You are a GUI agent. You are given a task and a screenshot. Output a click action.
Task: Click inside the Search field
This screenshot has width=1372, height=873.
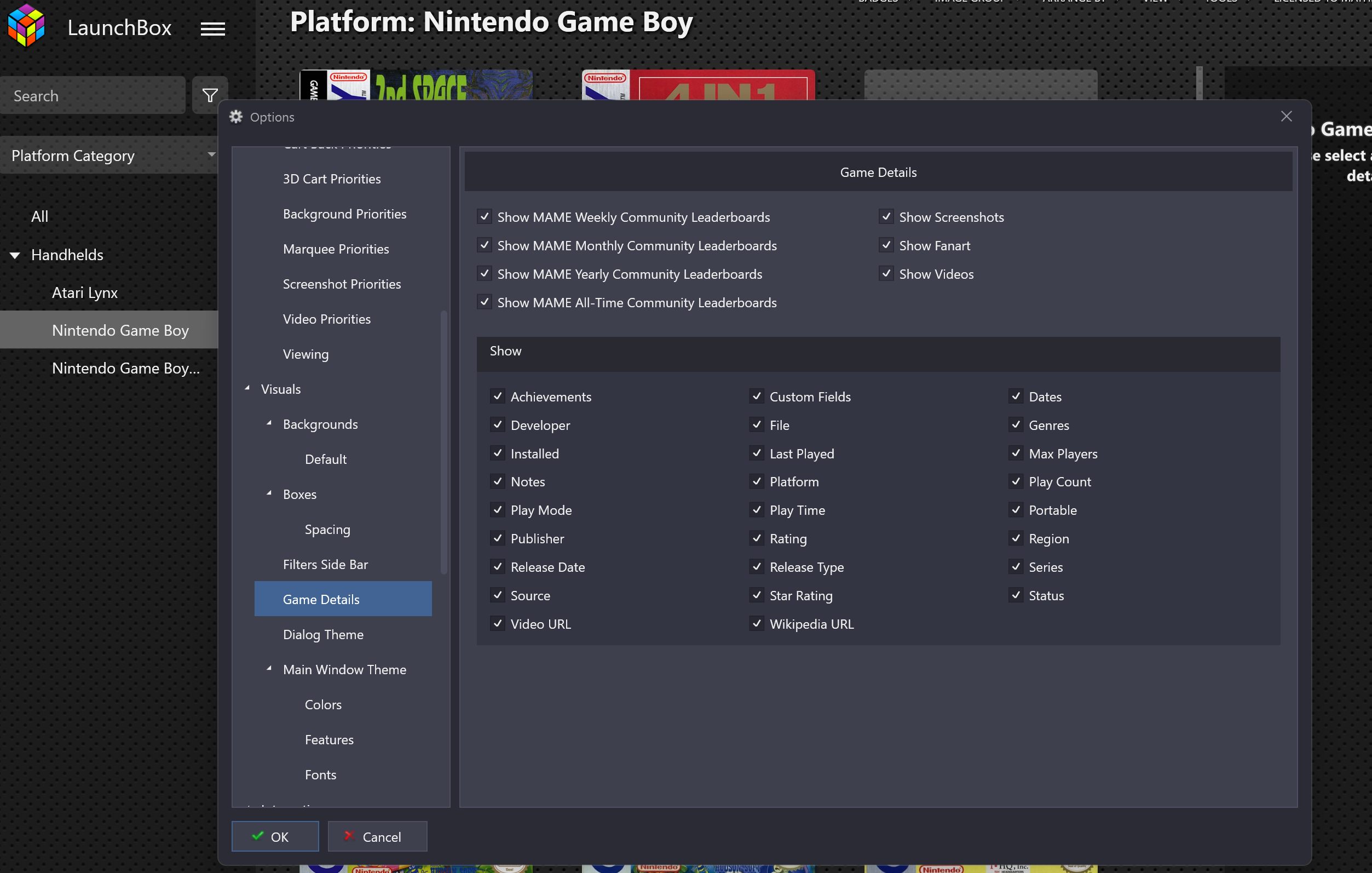[93, 95]
